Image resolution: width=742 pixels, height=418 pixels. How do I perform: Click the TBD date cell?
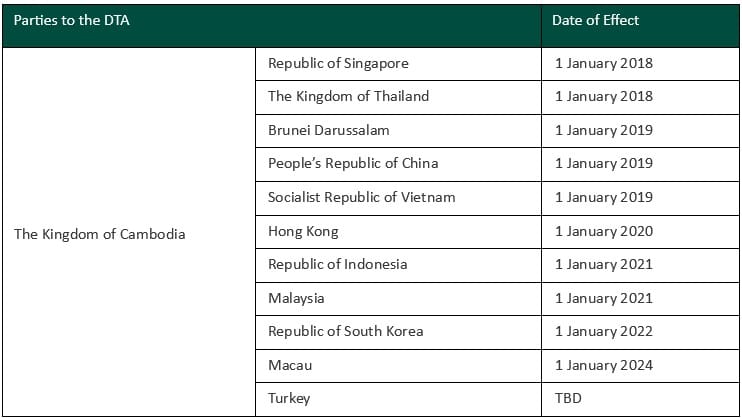(x=568, y=398)
